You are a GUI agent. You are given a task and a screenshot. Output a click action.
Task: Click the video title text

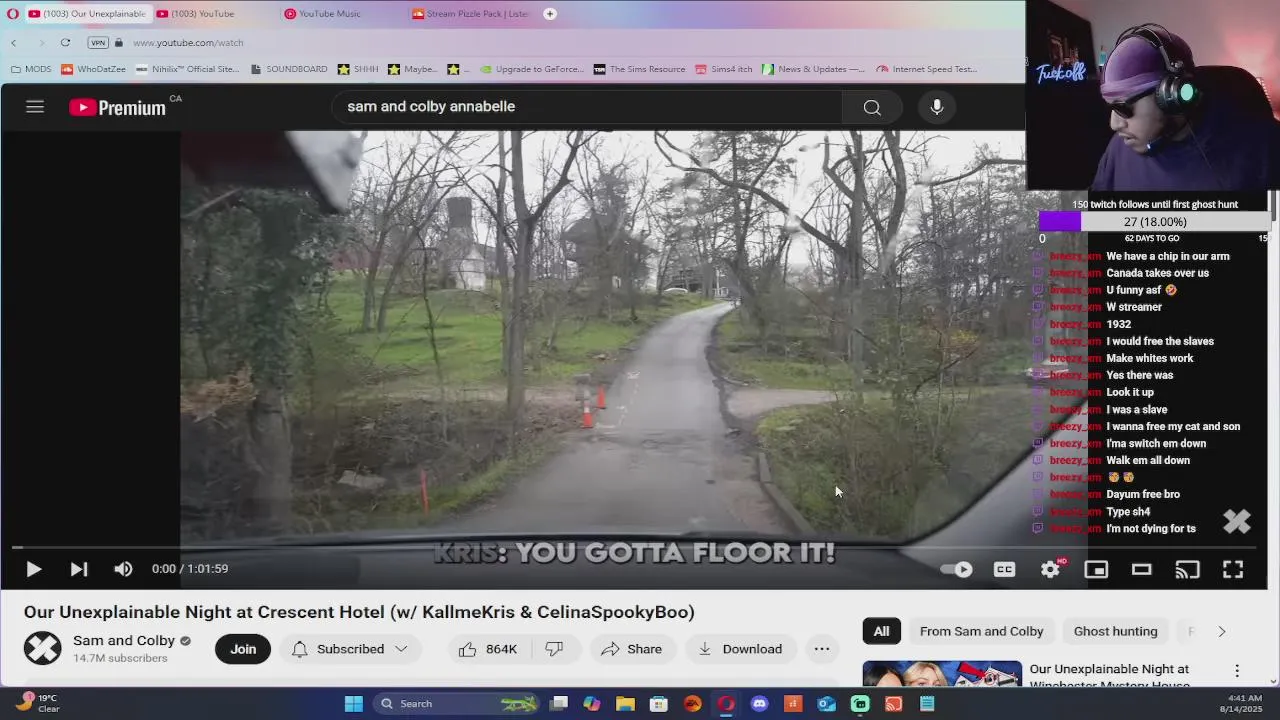(359, 612)
